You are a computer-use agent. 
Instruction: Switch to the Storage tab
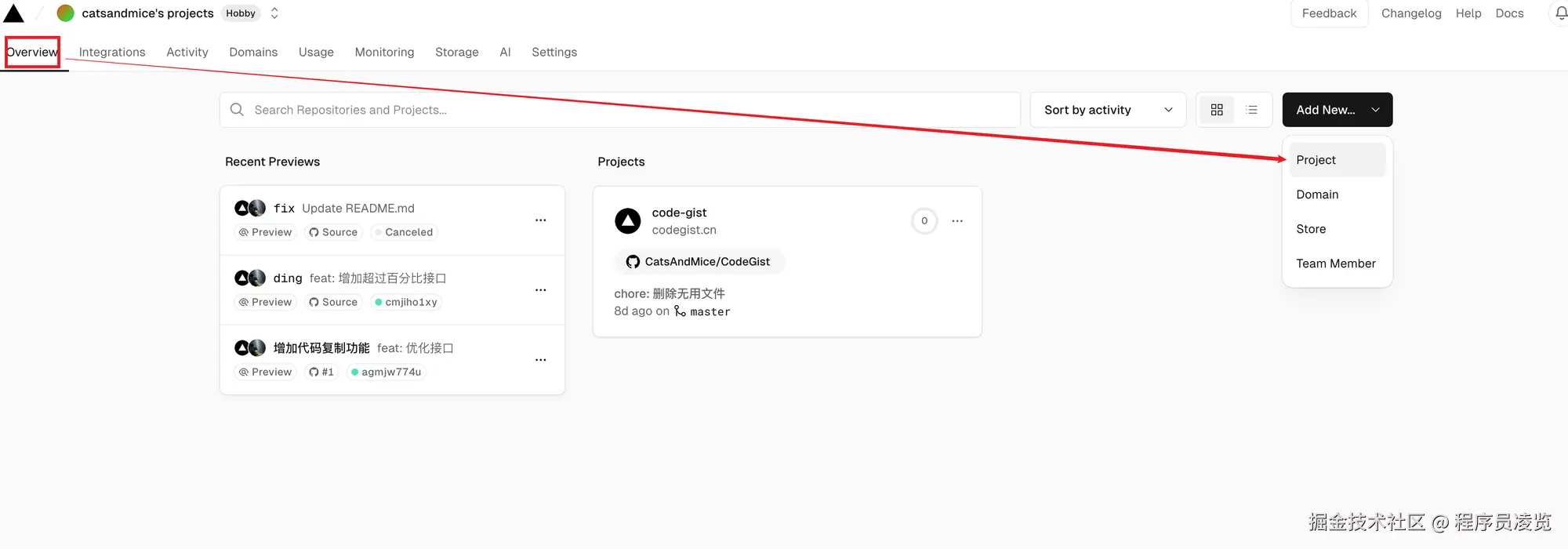(x=457, y=52)
